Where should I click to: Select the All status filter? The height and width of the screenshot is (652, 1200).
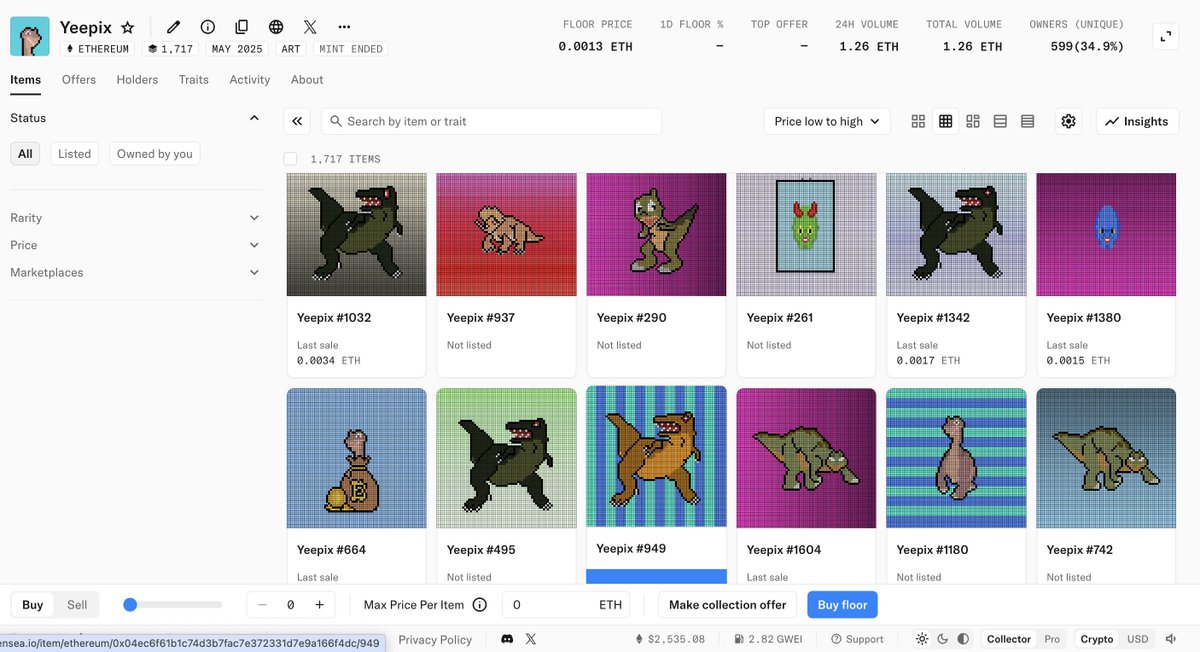pyautogui.click(x=25, y=154)
